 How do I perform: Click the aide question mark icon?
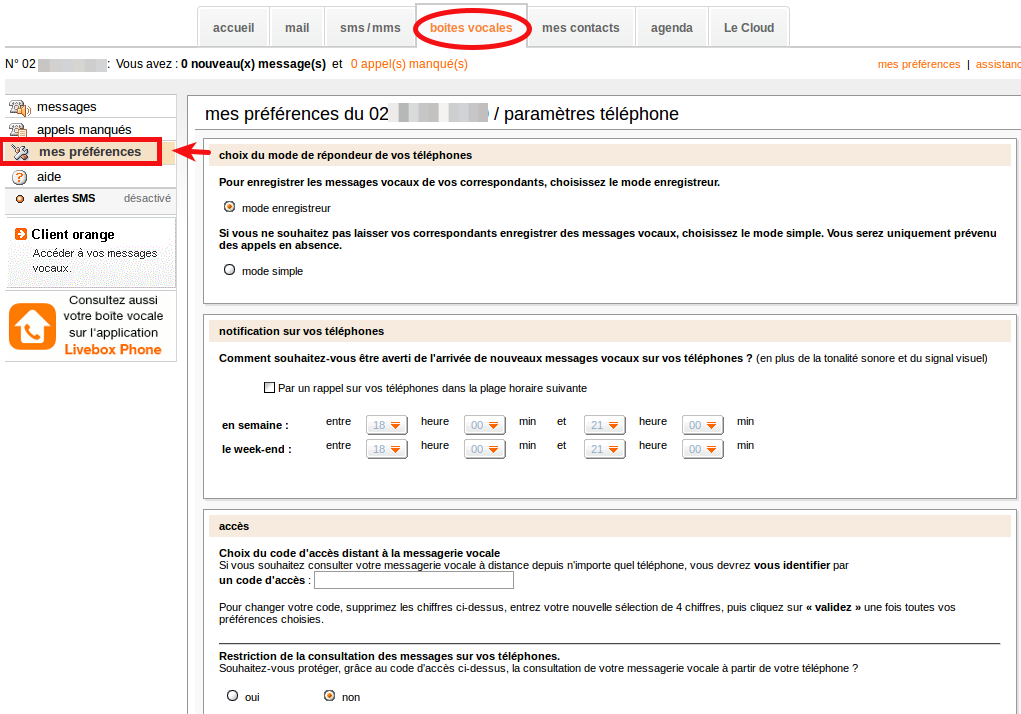coord(19,177)
